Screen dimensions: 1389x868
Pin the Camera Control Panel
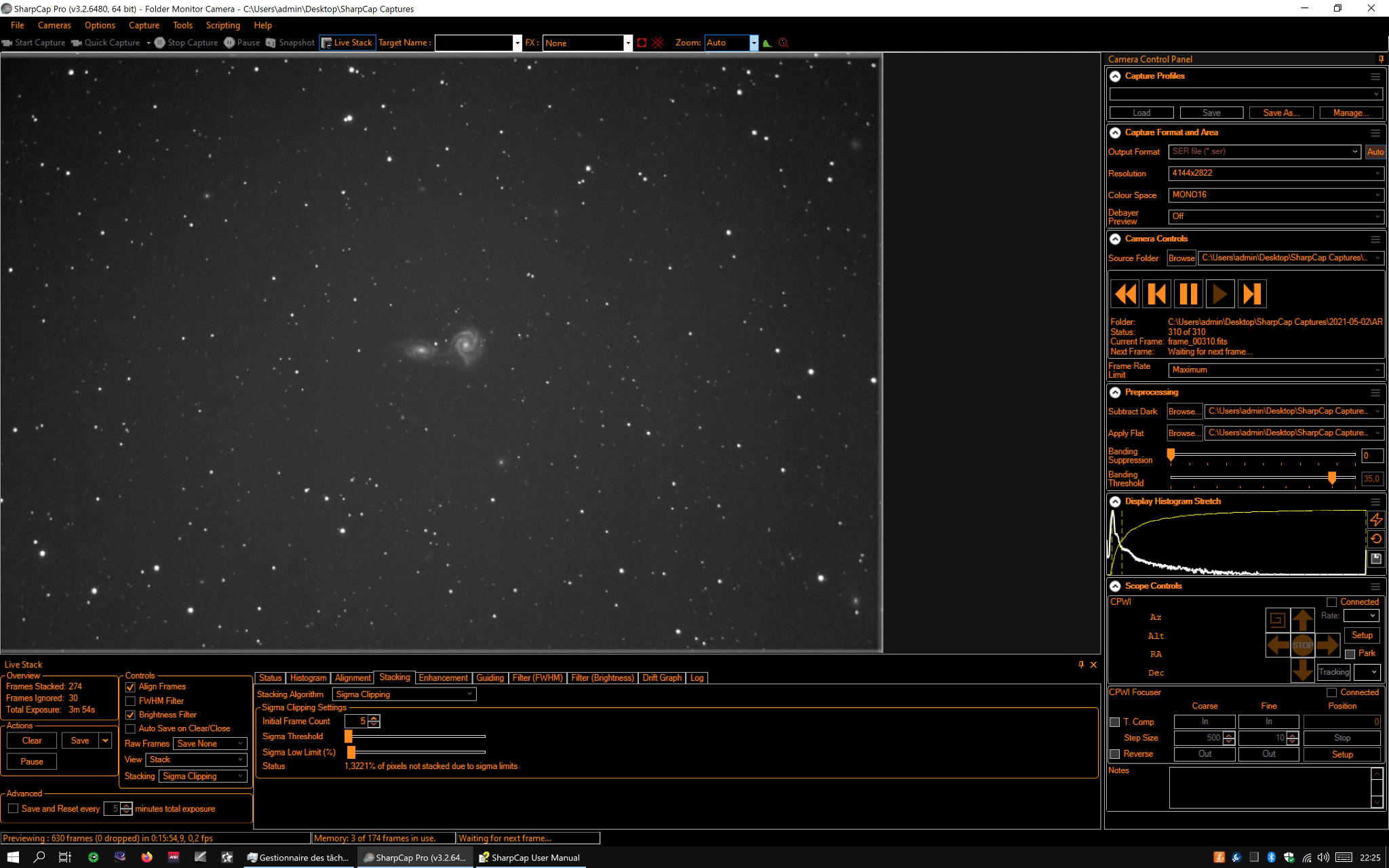pyautogui.click(x=1381, y=59)
